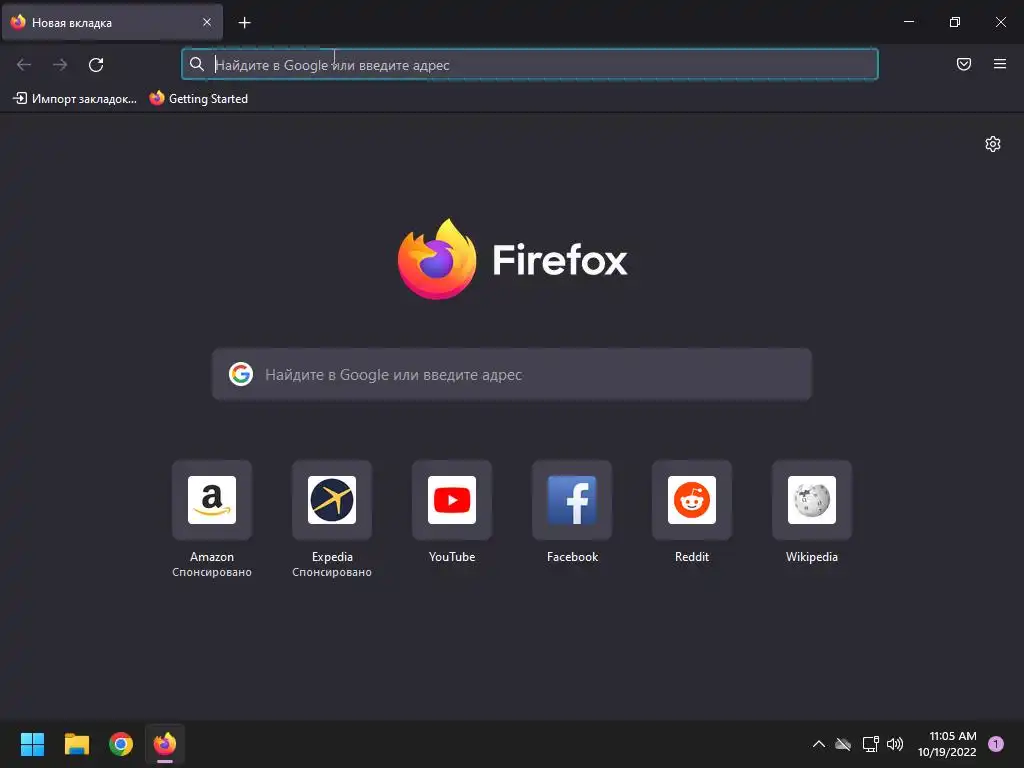Click the center Google search box
This screenshot has height=768, width=1024.
511,374
